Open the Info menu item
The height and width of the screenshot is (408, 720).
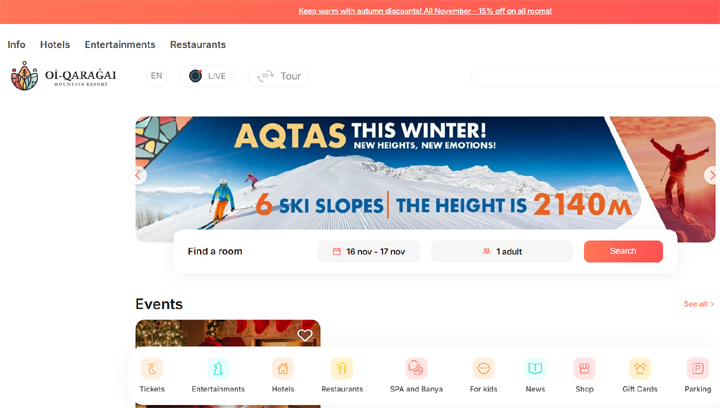pyautogui.click(x=16, y=45)
